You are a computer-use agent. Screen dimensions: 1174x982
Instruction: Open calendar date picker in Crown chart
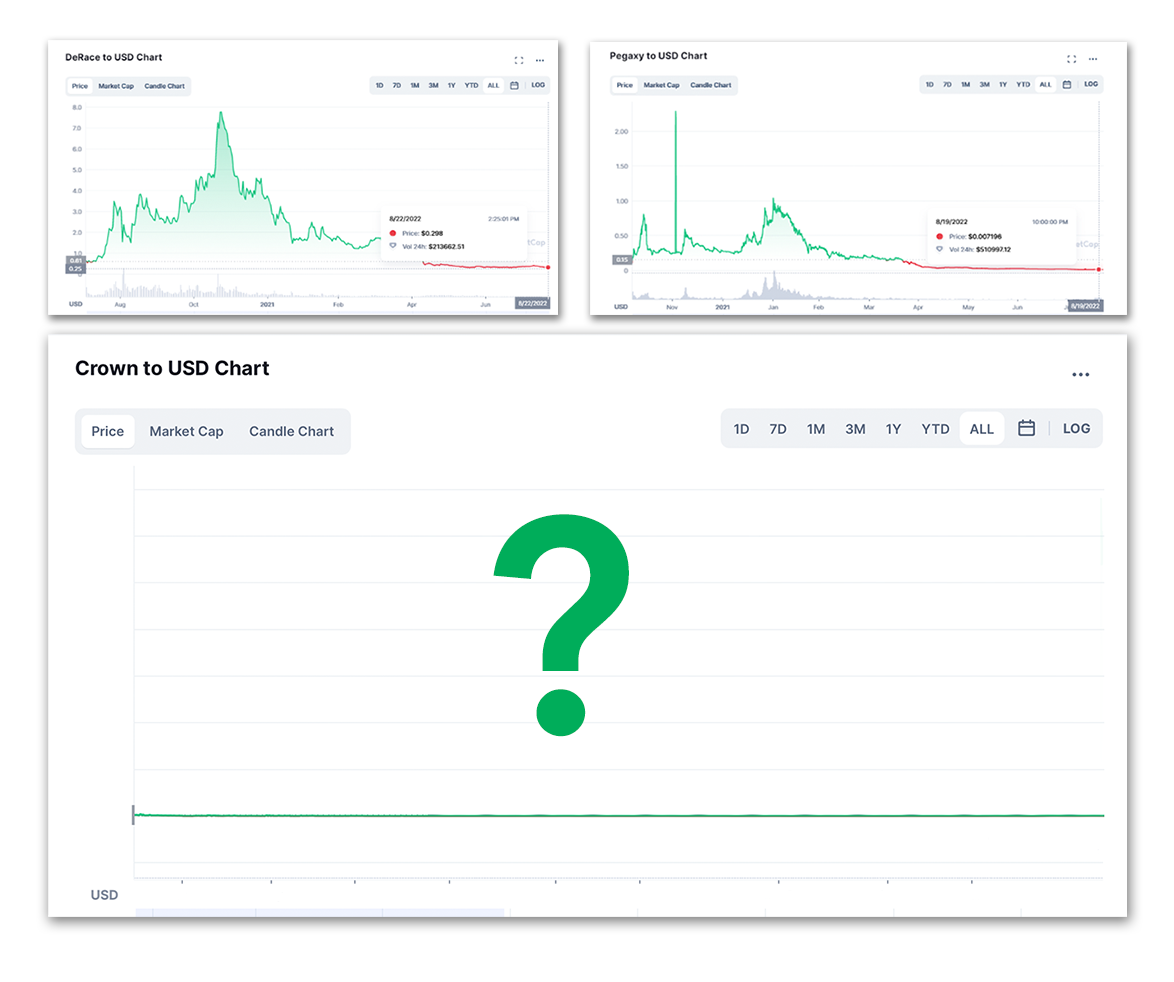point(1027,428)
